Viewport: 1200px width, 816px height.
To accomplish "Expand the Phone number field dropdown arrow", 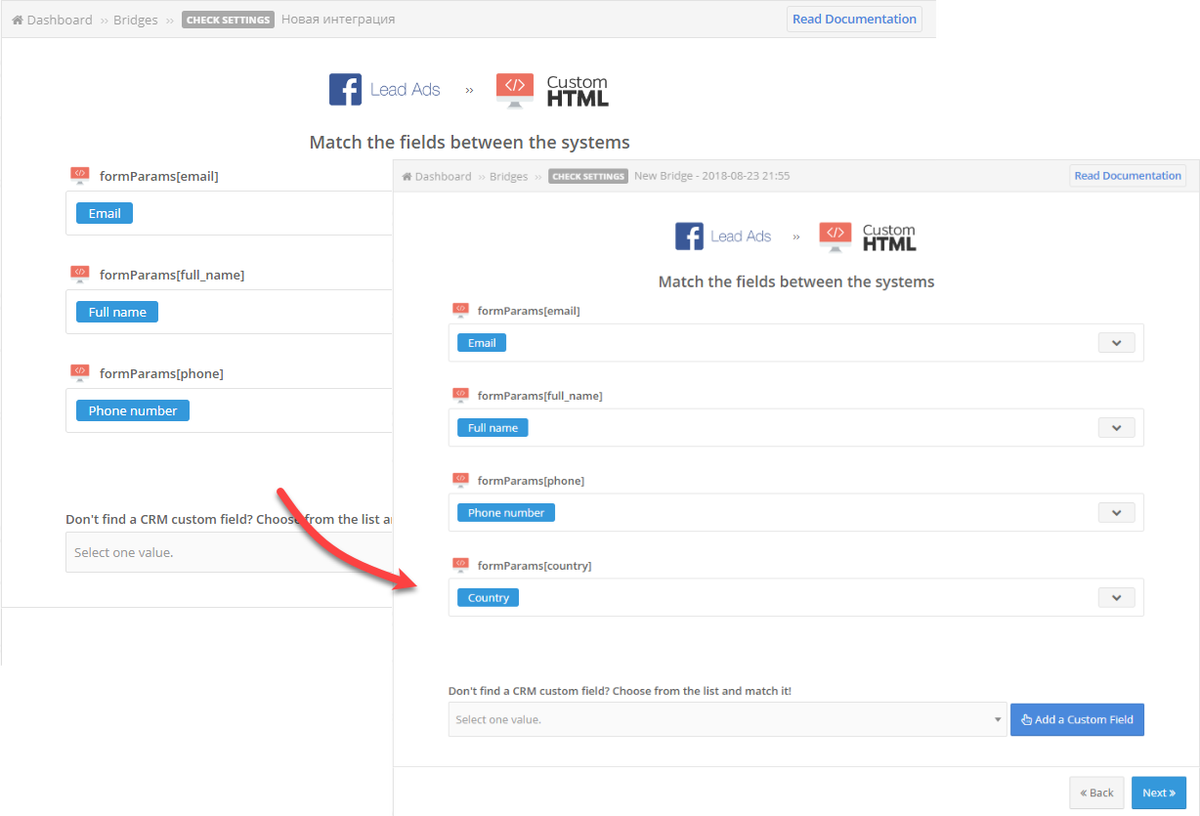I will click(x=1116, y=513).
